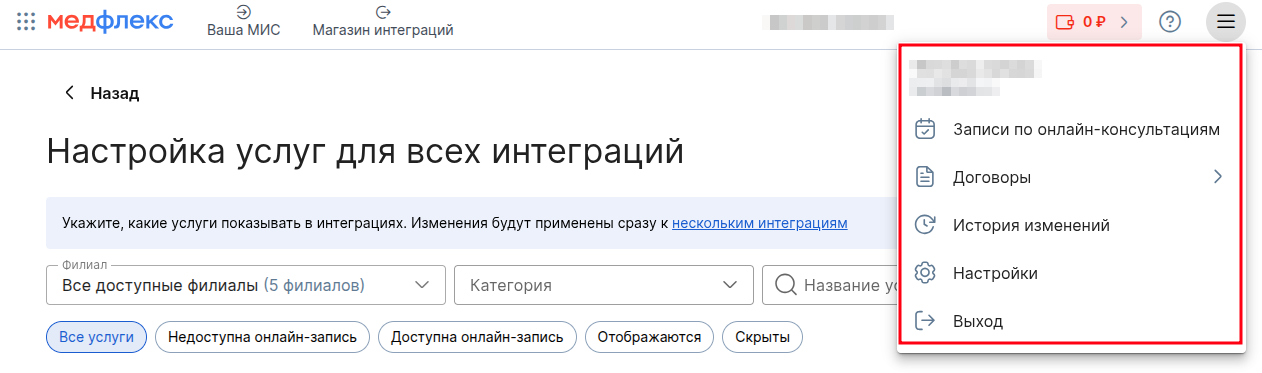Viewport: 1262px width, 373px height.
Task: Expand the Договоры submenu chevron
Action: [1217, 177]
